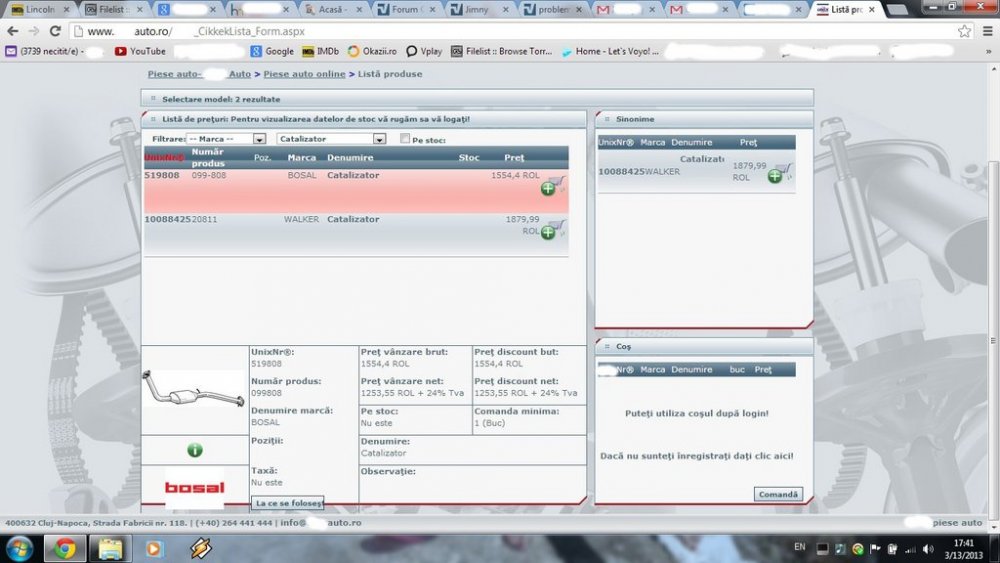Open Google bookmark
Screen dimensions: 1000x563
point(272,51)
